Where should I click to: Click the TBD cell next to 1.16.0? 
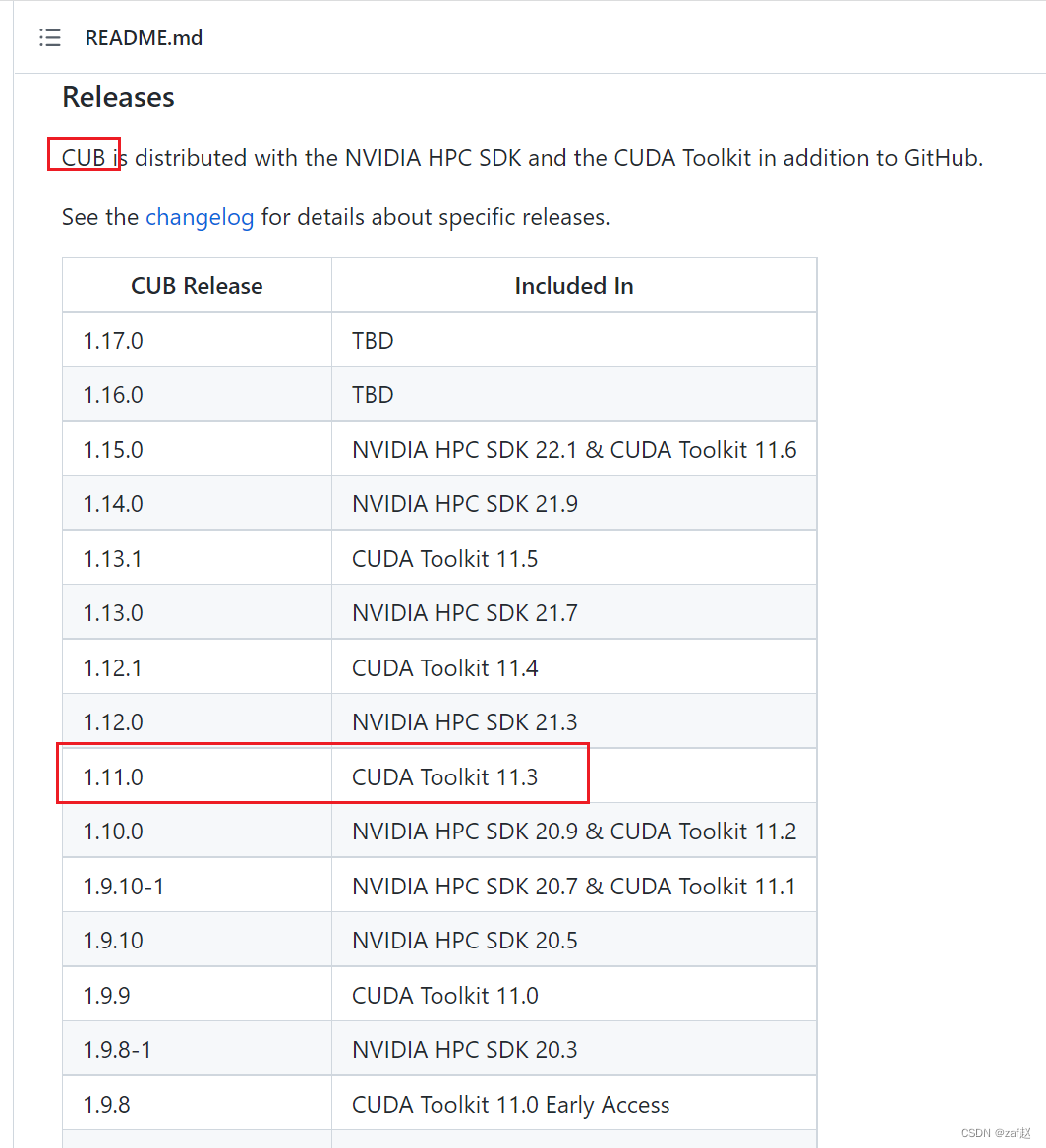point(372,393)
